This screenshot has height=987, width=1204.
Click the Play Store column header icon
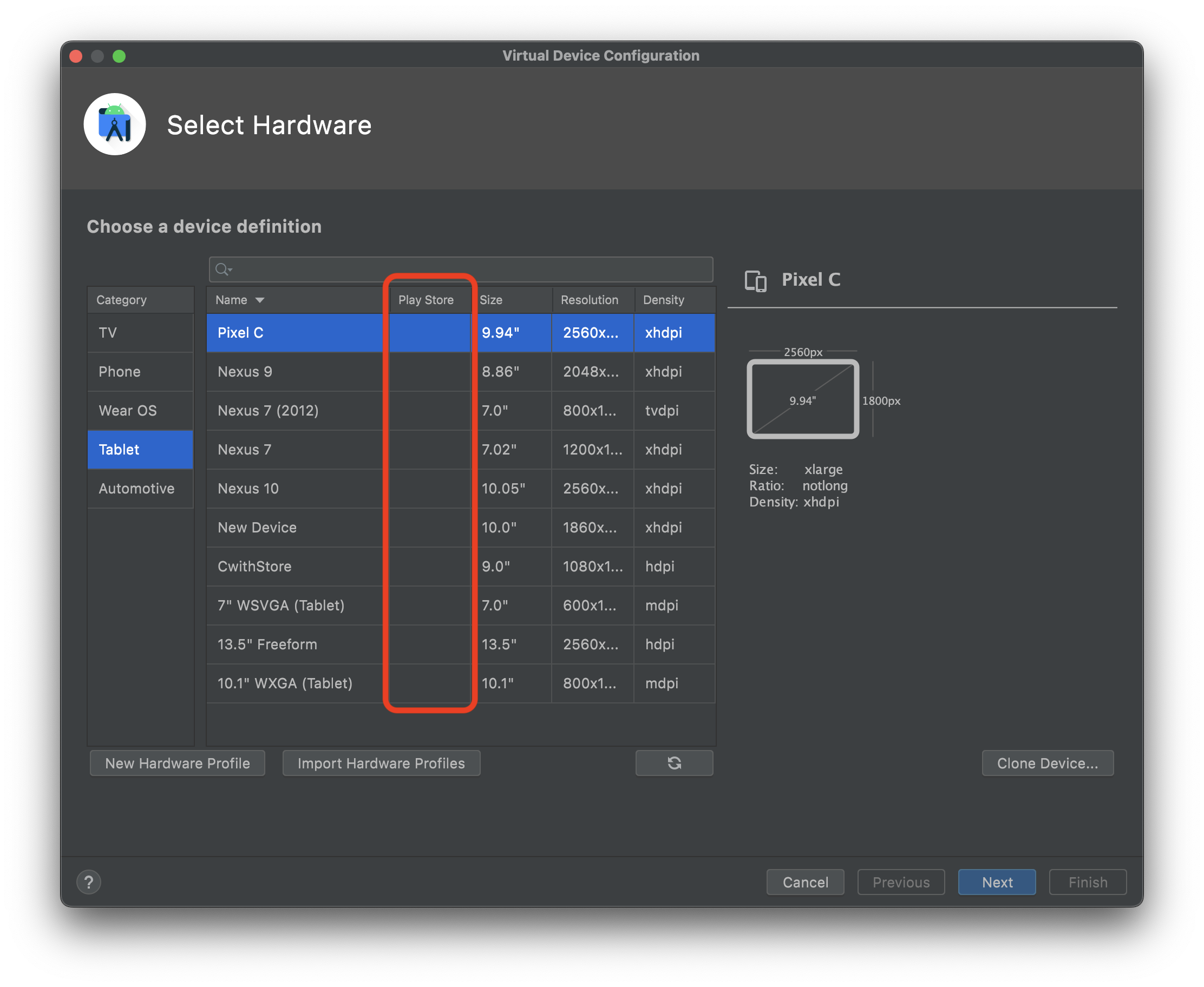tap(426, 299)
